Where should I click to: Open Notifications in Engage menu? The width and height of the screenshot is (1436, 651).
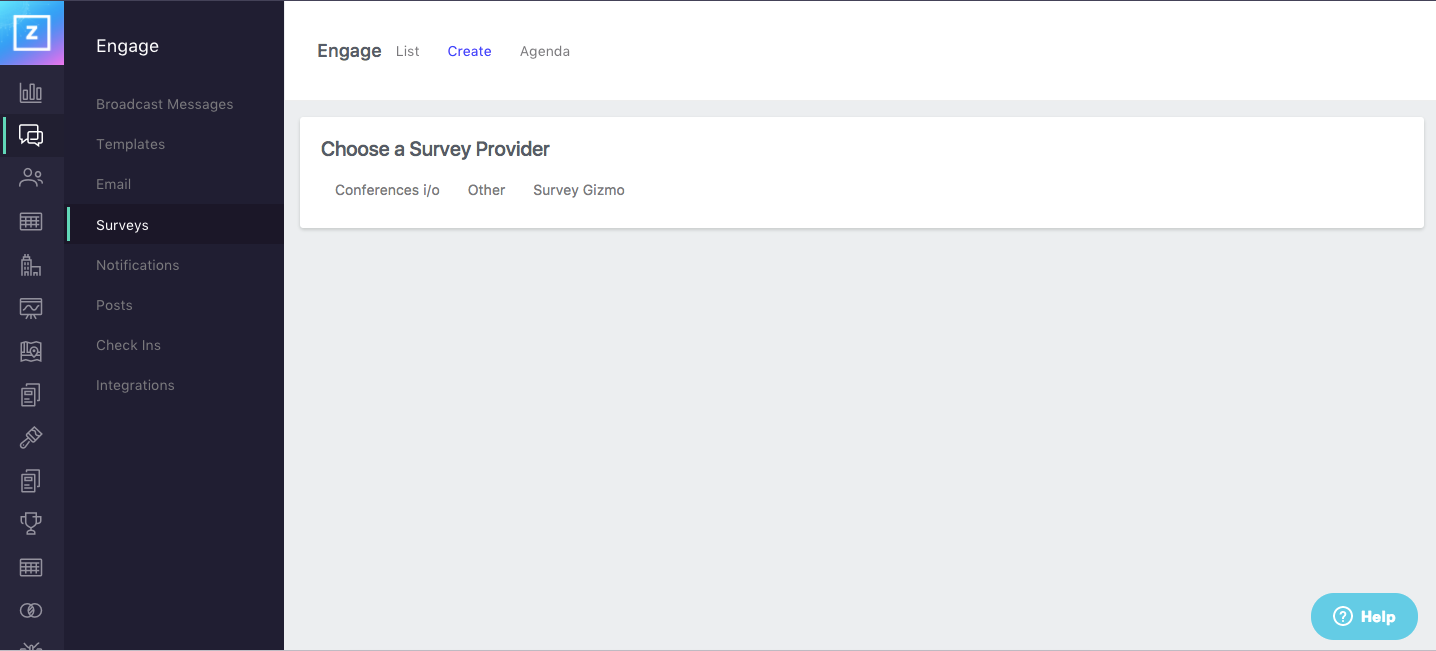pos(138,265)
